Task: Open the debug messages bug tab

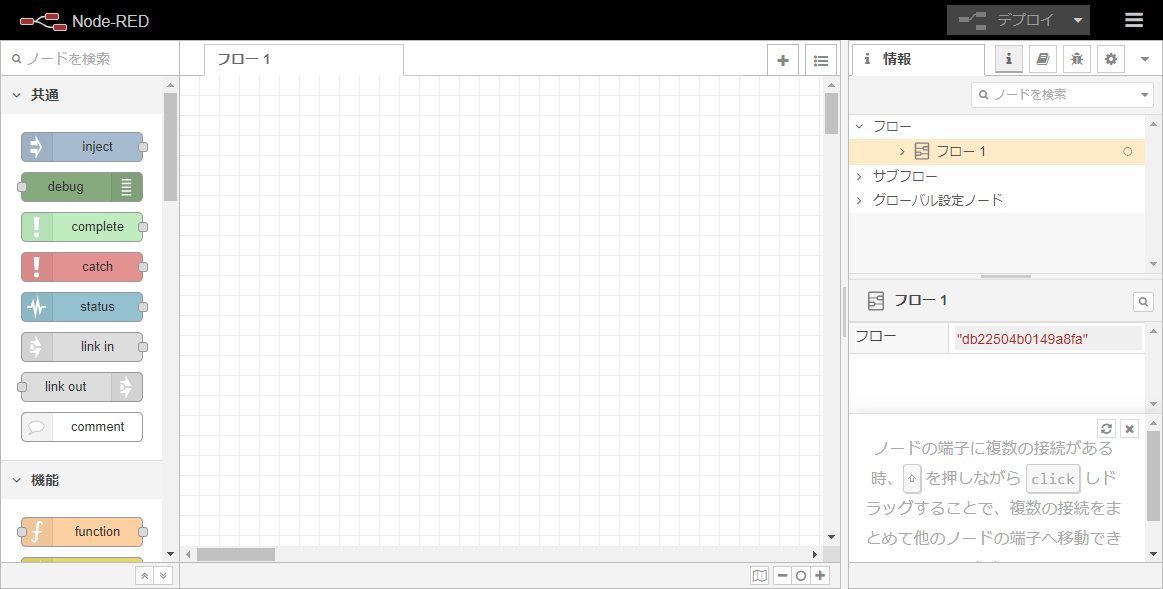Action: [x=1076, y=59]
